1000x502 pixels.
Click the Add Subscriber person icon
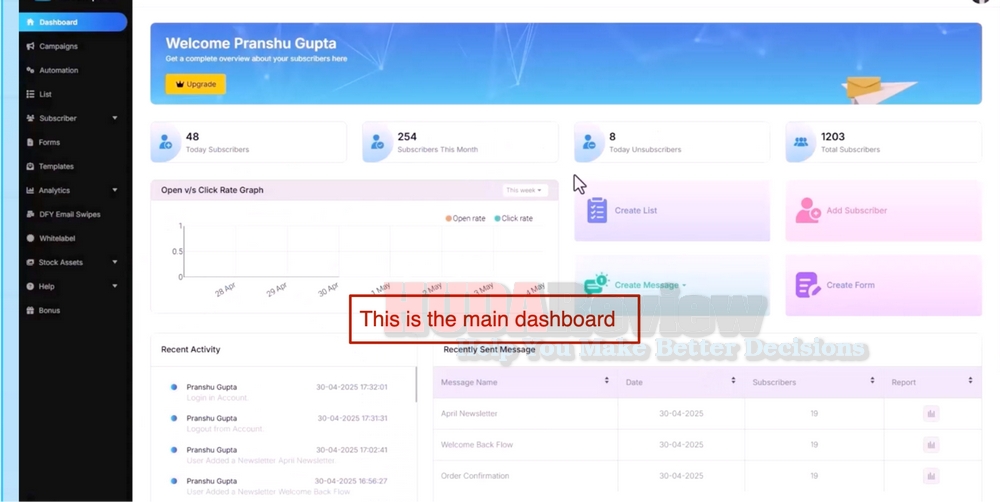coord(808,210)
